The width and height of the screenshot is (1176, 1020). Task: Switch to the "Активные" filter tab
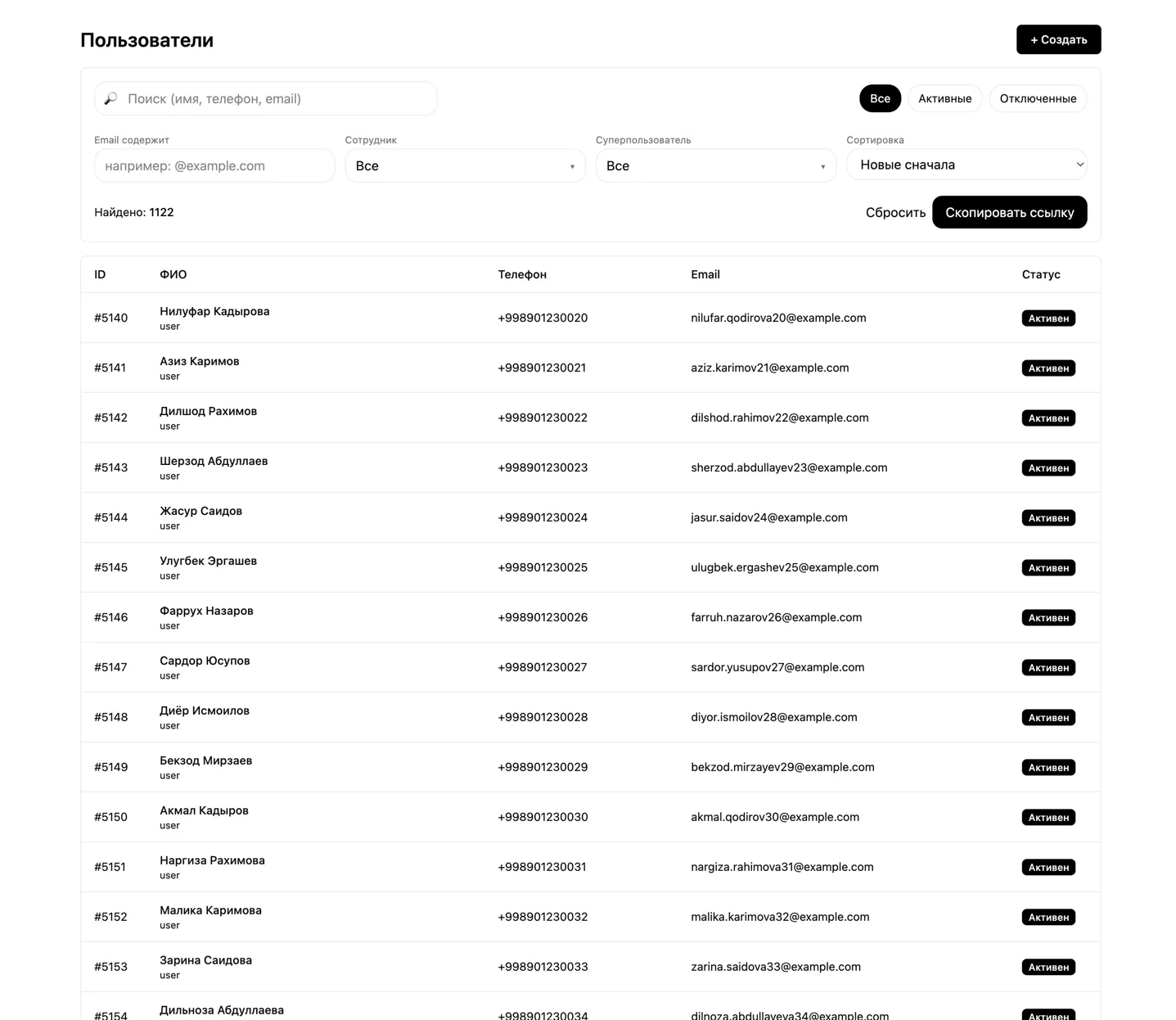[944, 98]
